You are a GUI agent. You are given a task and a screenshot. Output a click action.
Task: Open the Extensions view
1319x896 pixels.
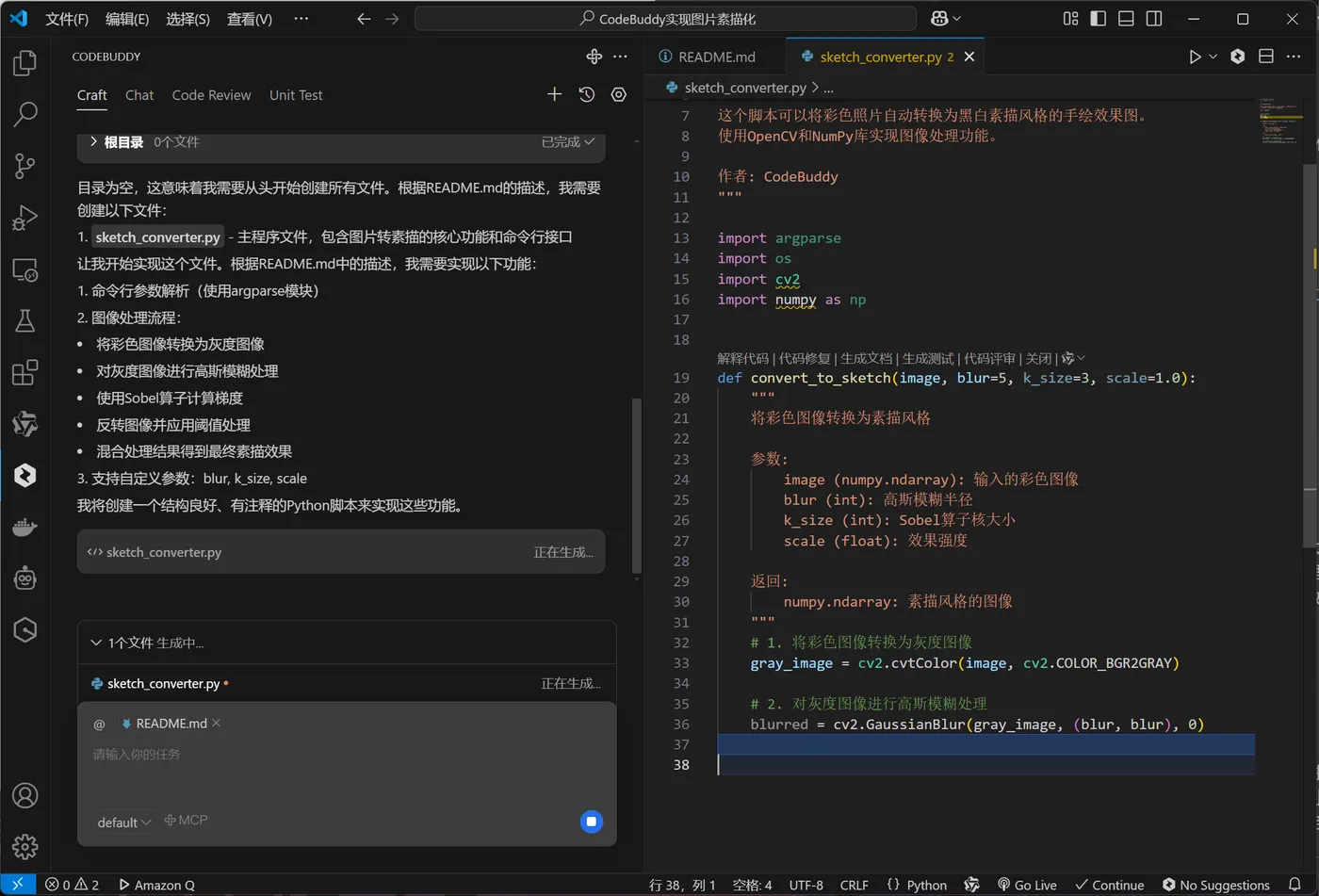coord(25,372)
